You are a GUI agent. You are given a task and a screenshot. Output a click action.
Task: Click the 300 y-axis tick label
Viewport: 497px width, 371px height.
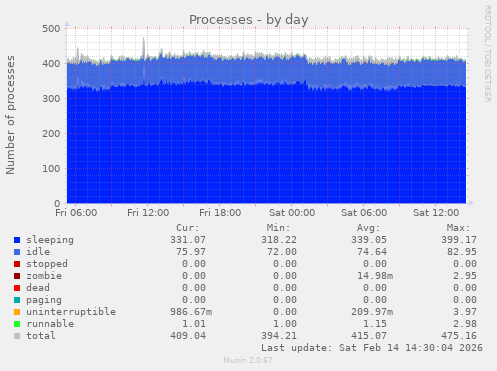(x=51, y=99)
